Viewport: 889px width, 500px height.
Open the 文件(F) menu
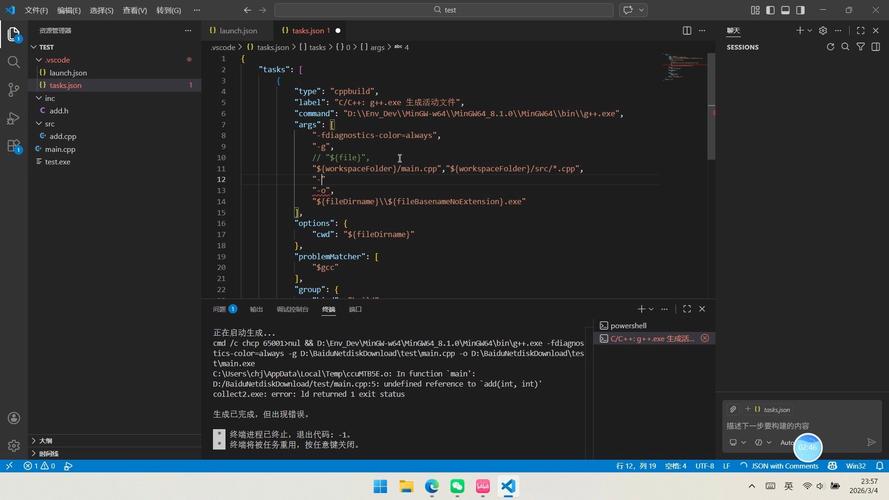(36, 10)
